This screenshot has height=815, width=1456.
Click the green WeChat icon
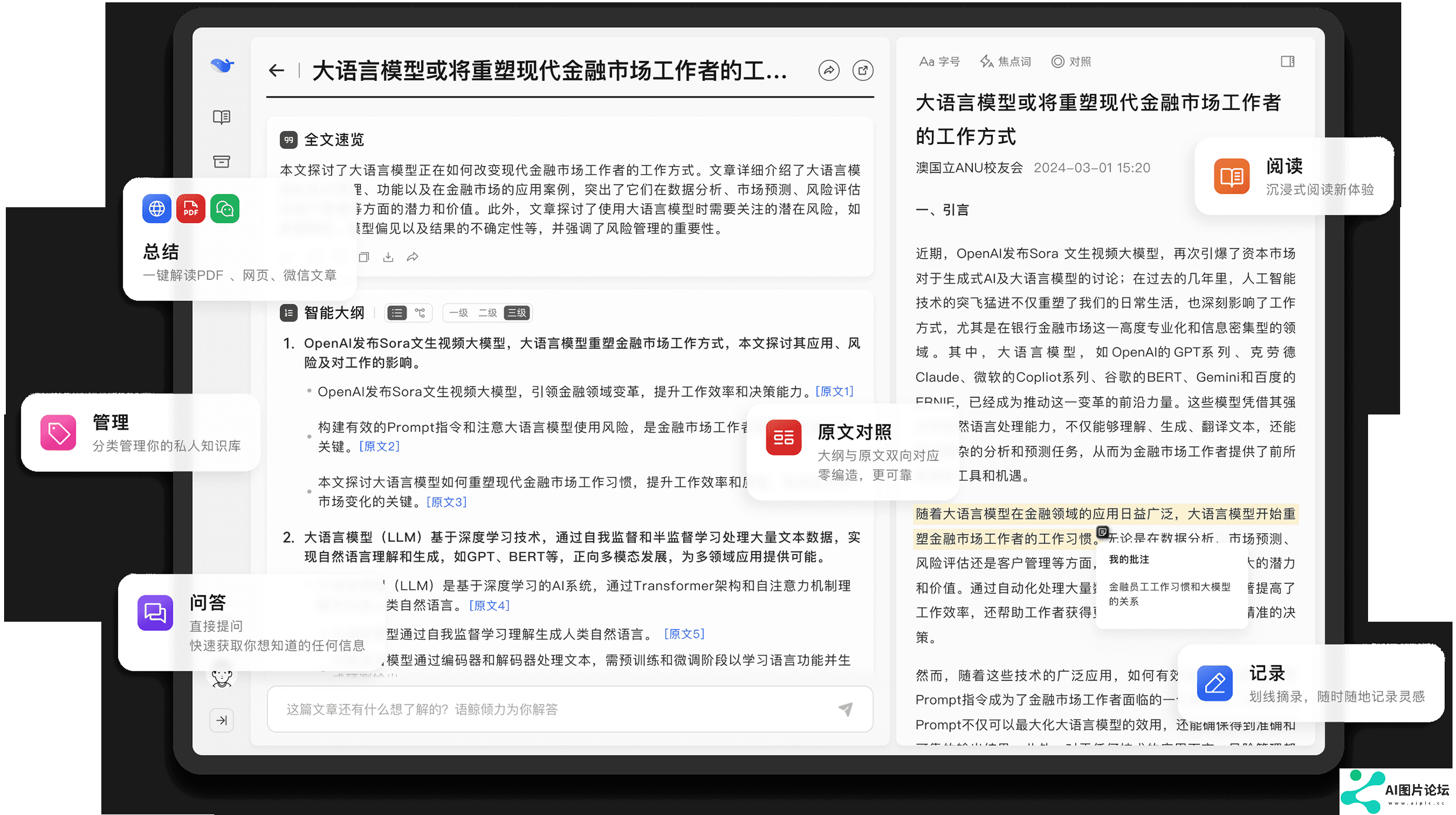pos(225,208)
